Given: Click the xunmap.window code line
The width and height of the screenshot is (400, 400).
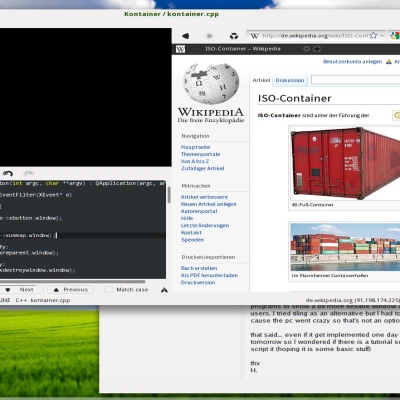Looking at the screenshot, I should [x=28, y=235].
